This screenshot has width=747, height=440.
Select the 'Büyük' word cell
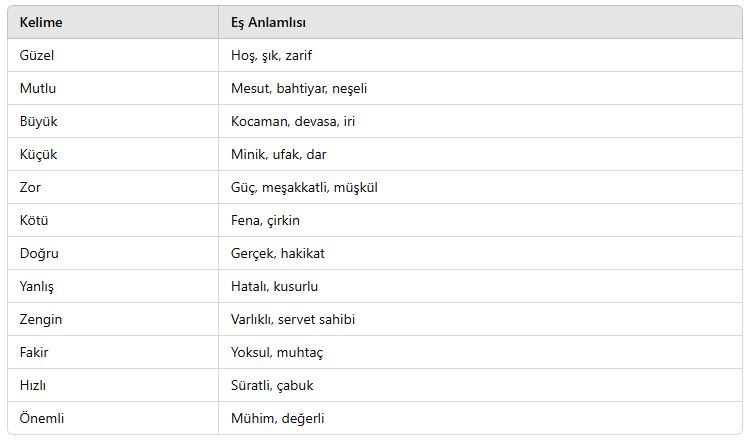coord(113,121)
